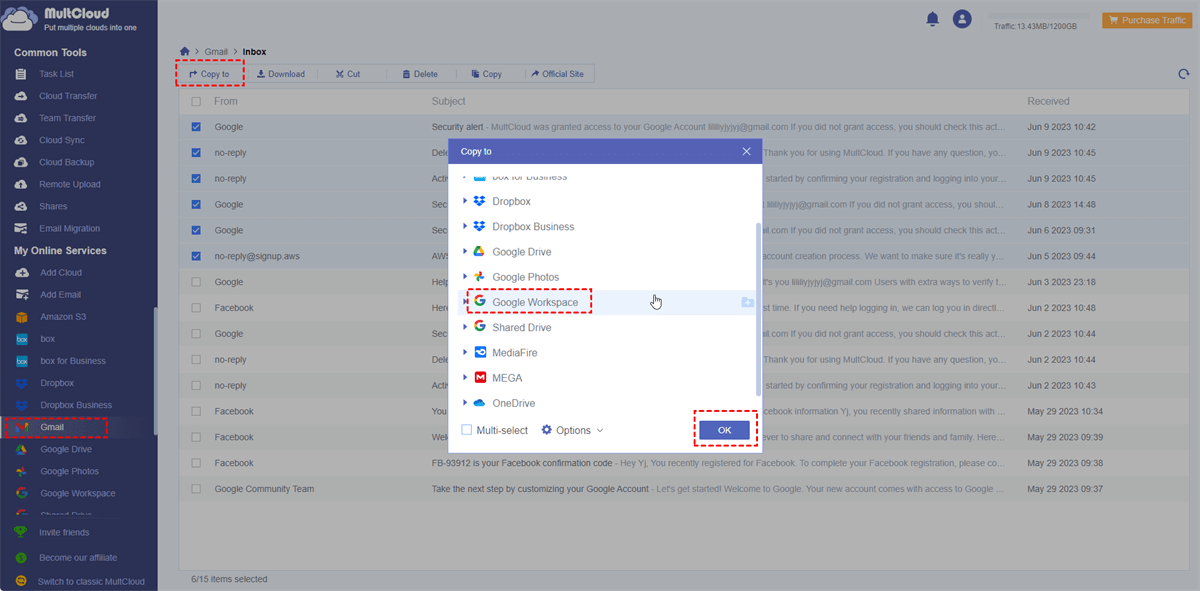The image size is (1200, 591).
Task: Open box for Business in the sidebar
Action: tap(72, 361)
